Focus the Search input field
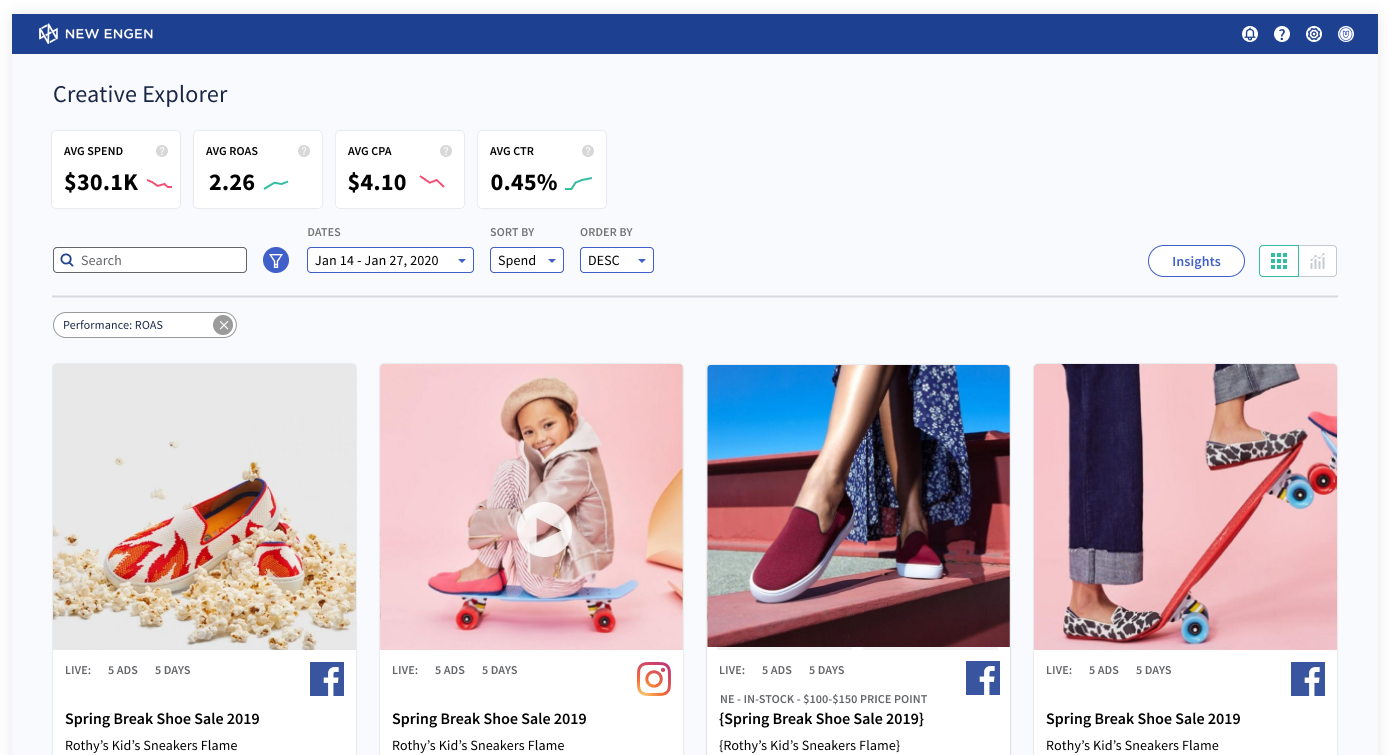Viewport: 1400px width, 755px height. (x=150, y=260)
